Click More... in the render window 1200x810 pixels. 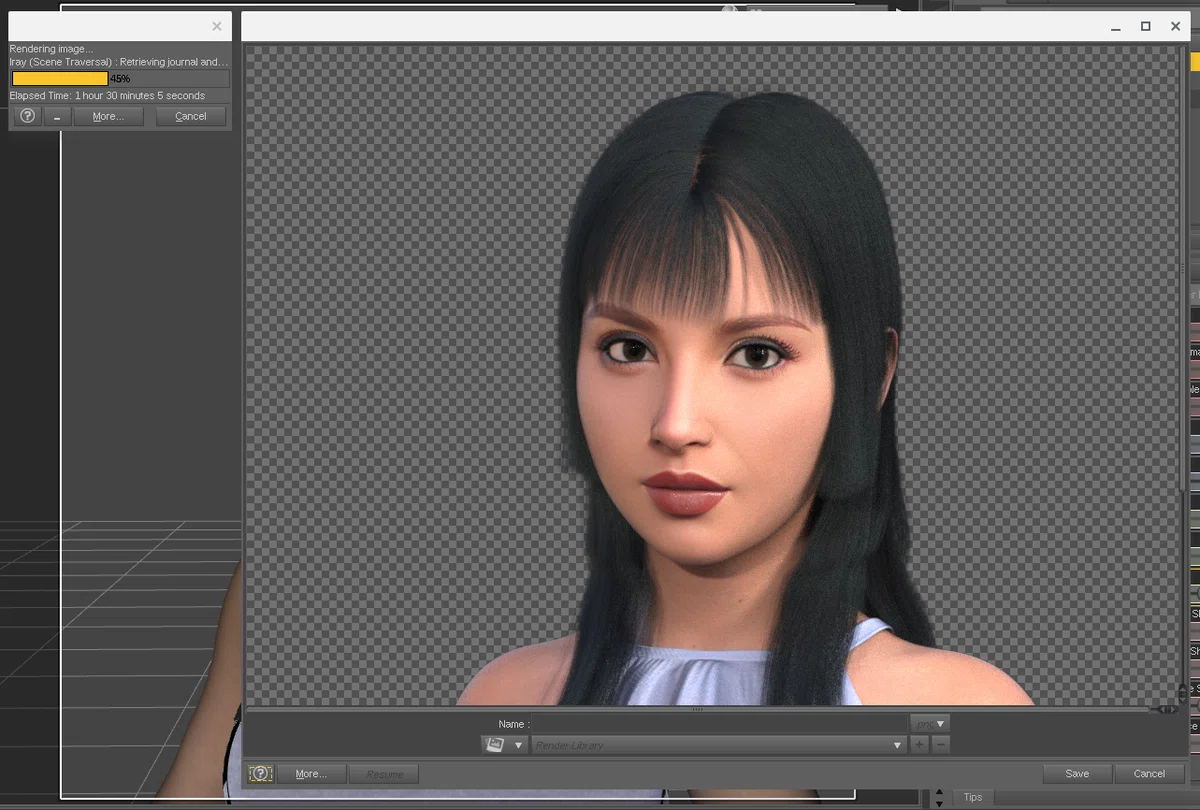(x=311, y=774)
